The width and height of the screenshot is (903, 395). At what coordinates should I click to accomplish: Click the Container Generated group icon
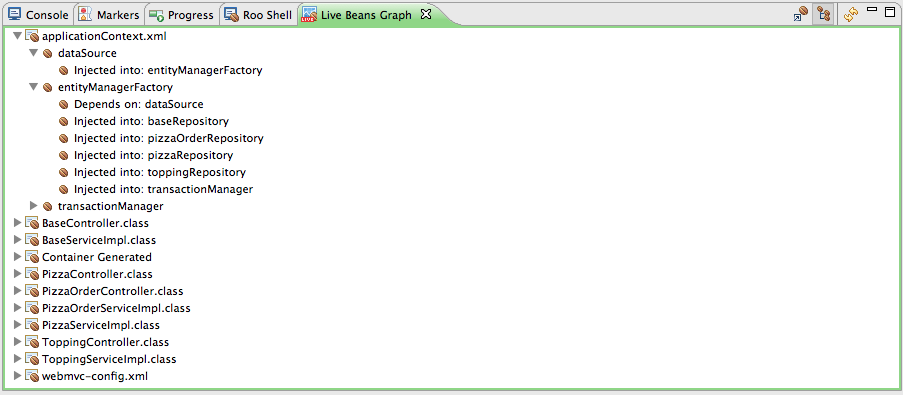[x=32, y=257]
